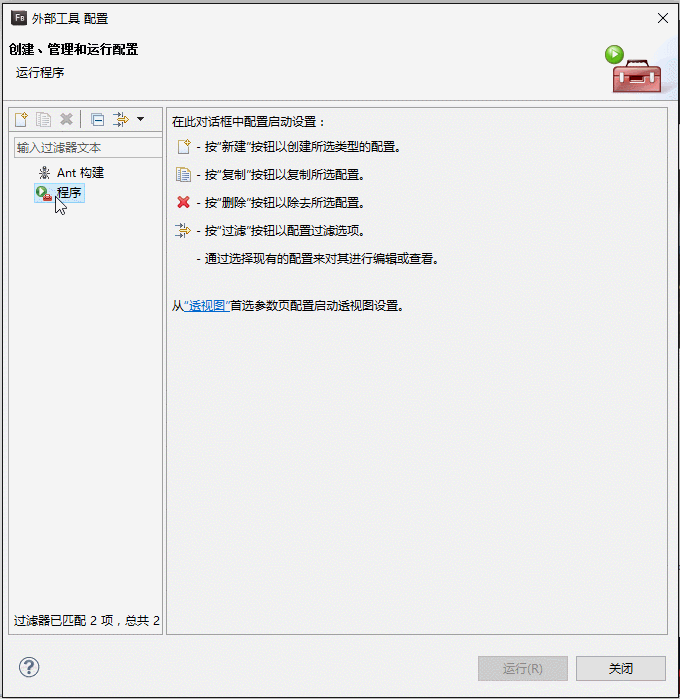680x699 pixels.
Task: Click the 运行(R) button
Action: pos(523,668)
